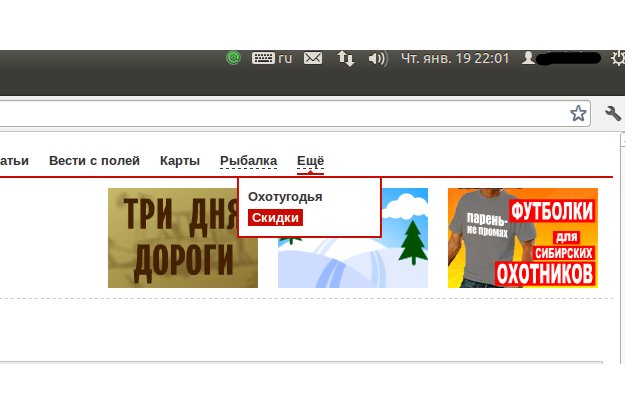Select 'Охотугодья' from the dropdown
Viewport: 640px width, 400px height.
(285, 197)
